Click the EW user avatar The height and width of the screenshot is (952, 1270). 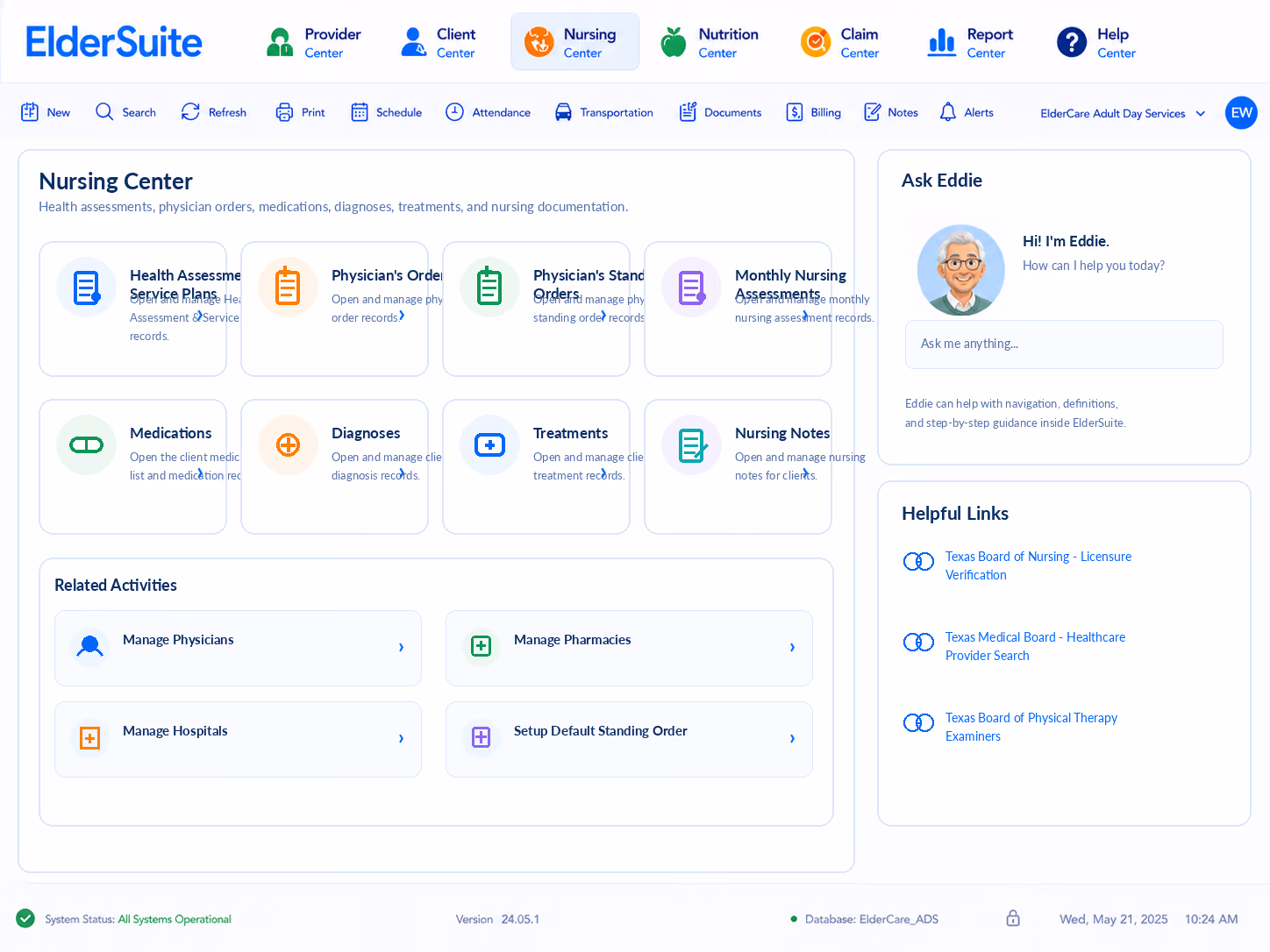pyautogui.click(x=1241, y=112)
